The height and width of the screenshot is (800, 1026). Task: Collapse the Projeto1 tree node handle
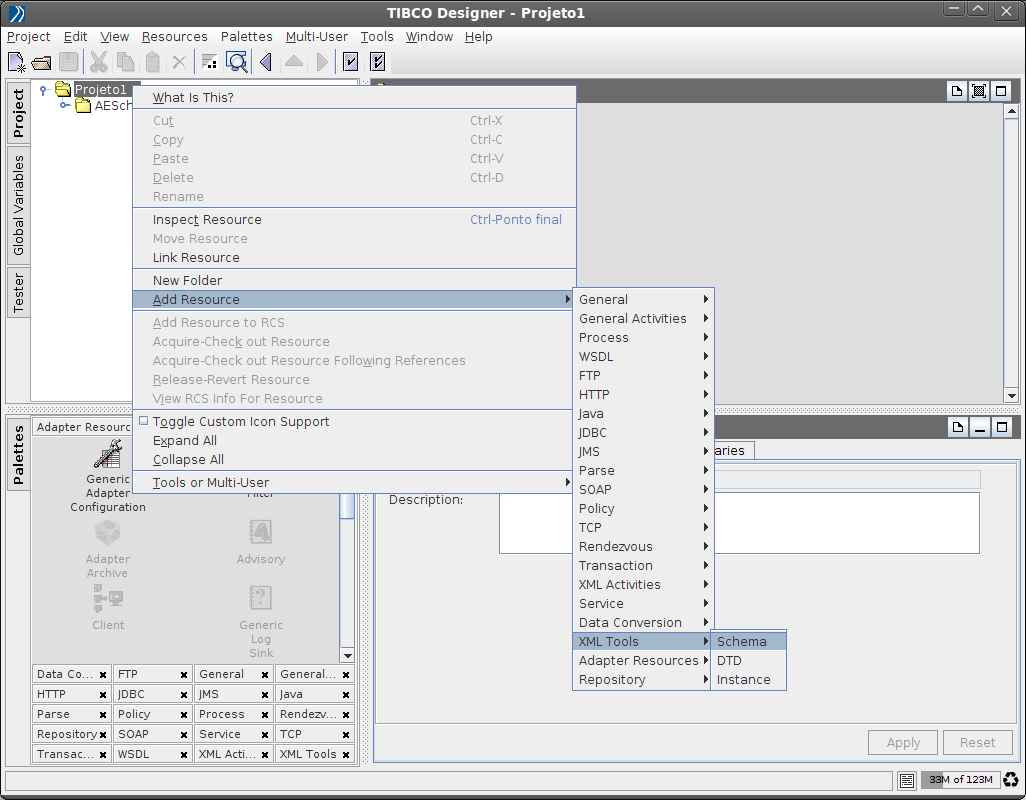click(x=43, y=90)
